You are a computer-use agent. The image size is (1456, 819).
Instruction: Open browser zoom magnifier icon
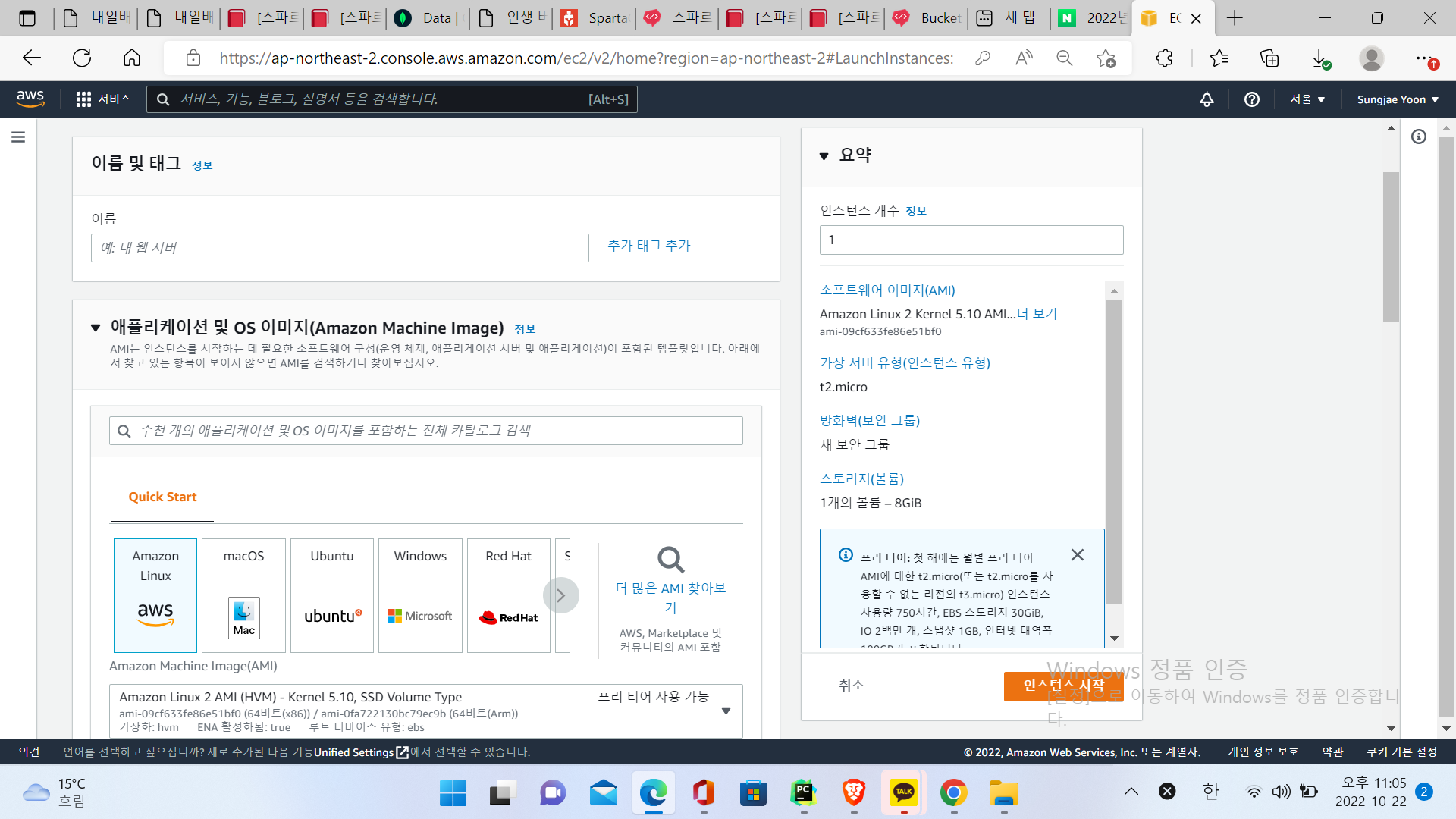(1065, 58)
